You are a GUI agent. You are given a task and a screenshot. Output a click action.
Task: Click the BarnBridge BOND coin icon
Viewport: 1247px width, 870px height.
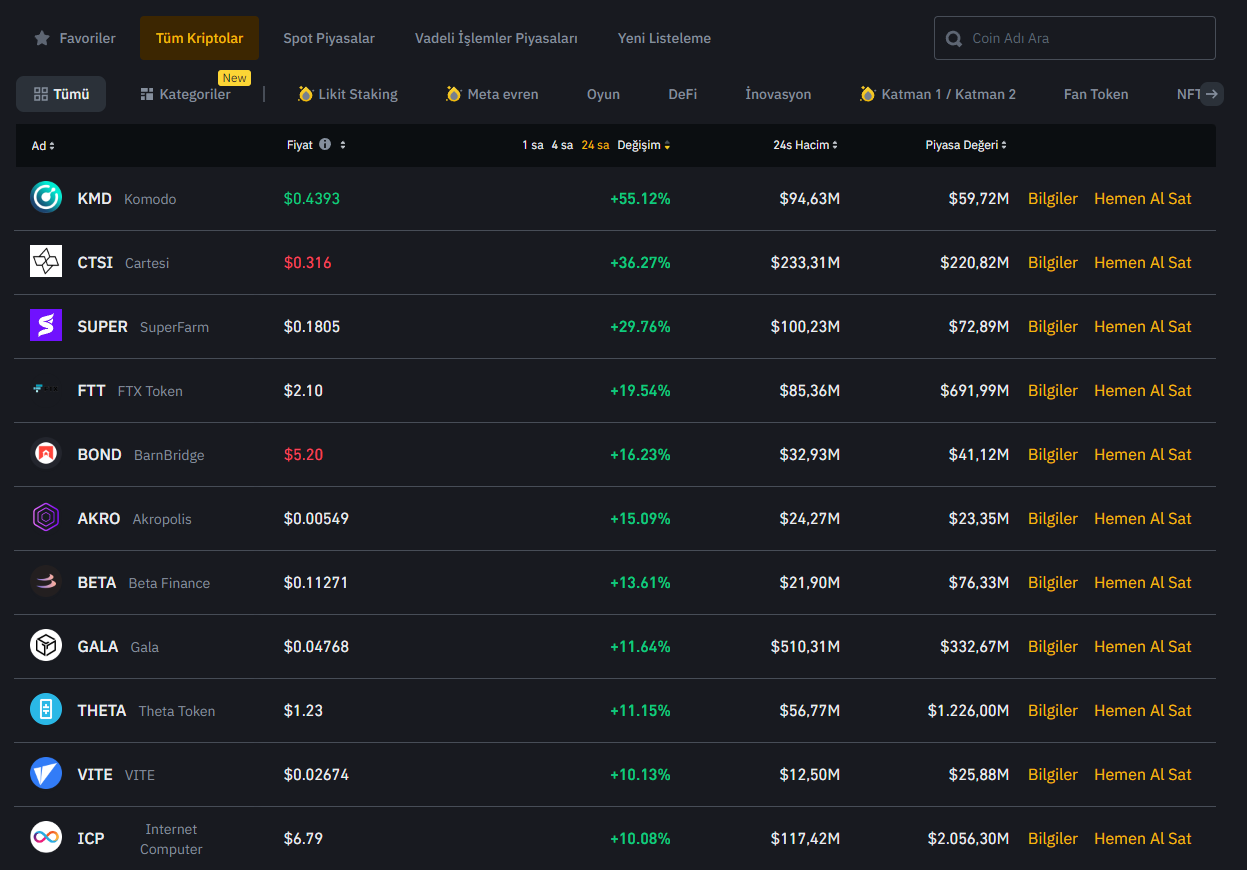tap(46, 454)
